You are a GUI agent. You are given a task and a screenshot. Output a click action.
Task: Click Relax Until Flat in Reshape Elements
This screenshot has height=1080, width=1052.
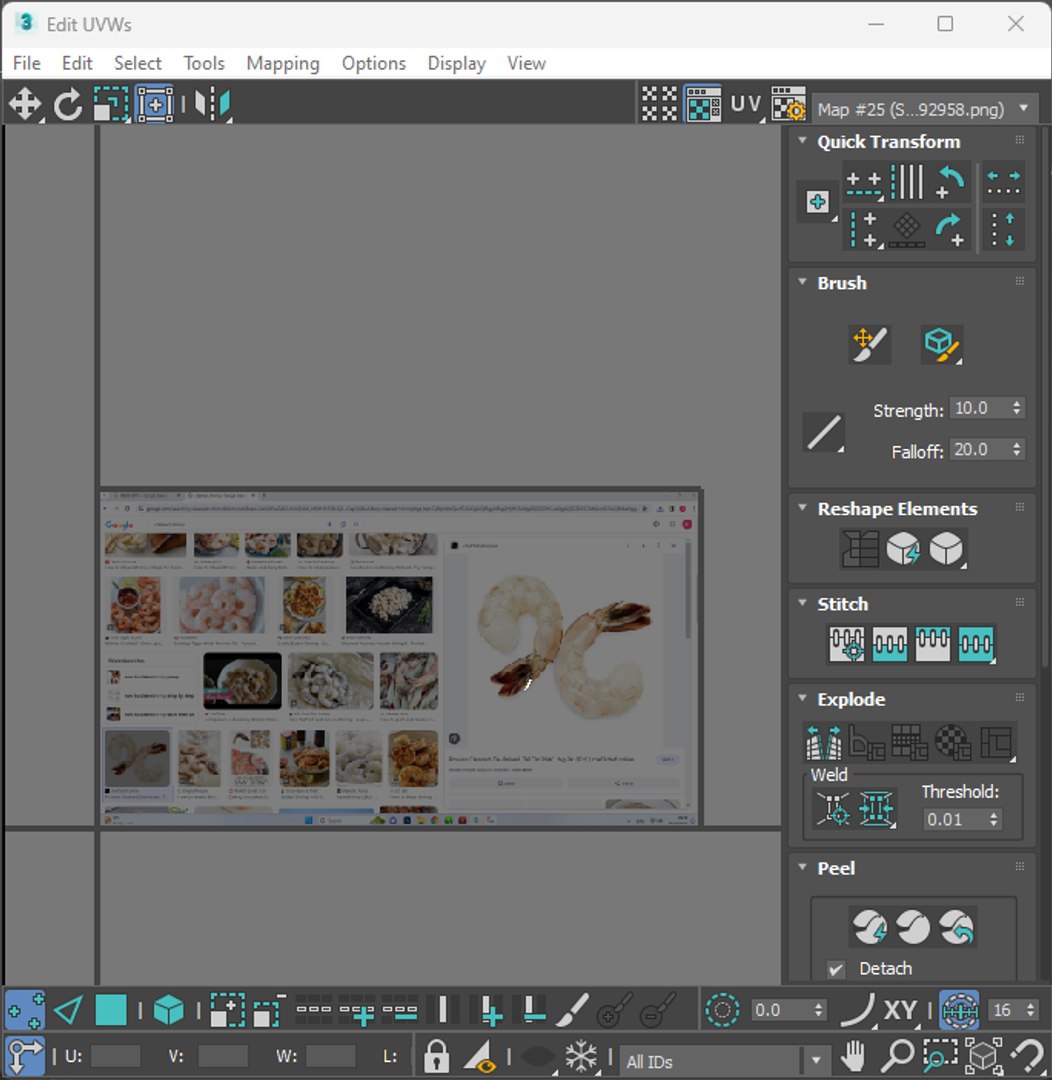tap(903, 549)
